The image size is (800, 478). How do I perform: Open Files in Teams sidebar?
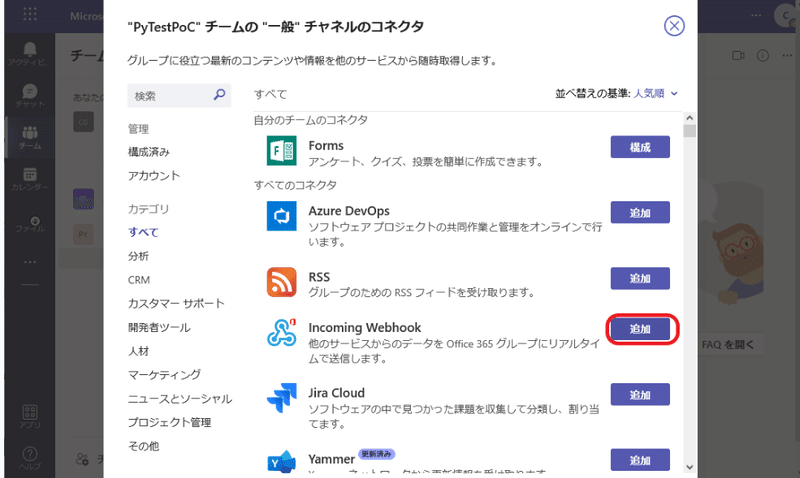pos(30,224)
